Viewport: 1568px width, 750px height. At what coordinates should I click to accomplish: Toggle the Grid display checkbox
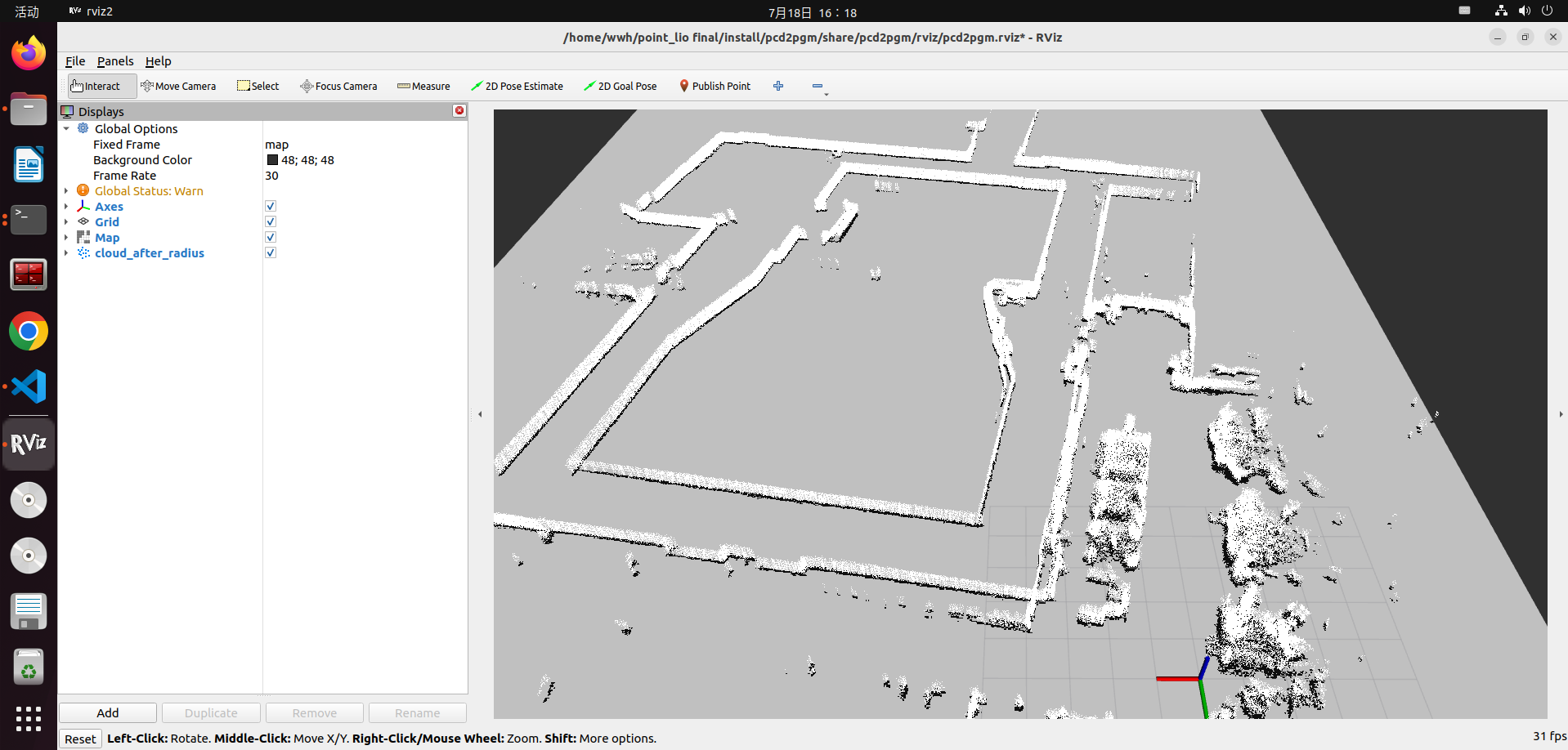271,221
